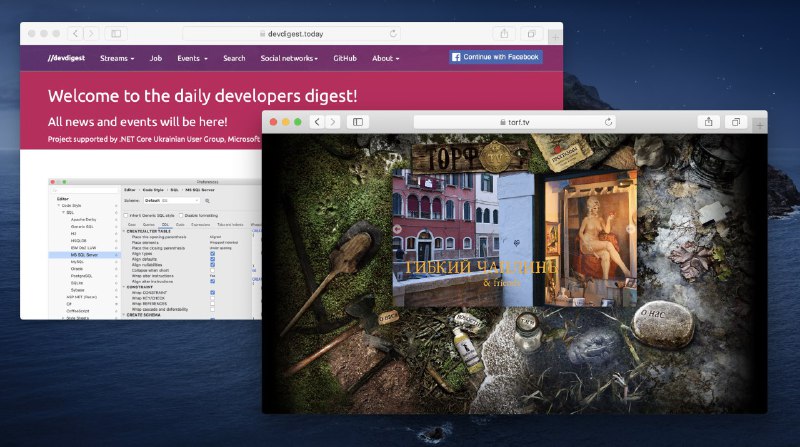Open the Share menu in the devdigest.today window
The height and width of the screenshot is (447, 800).
(504, 34)
